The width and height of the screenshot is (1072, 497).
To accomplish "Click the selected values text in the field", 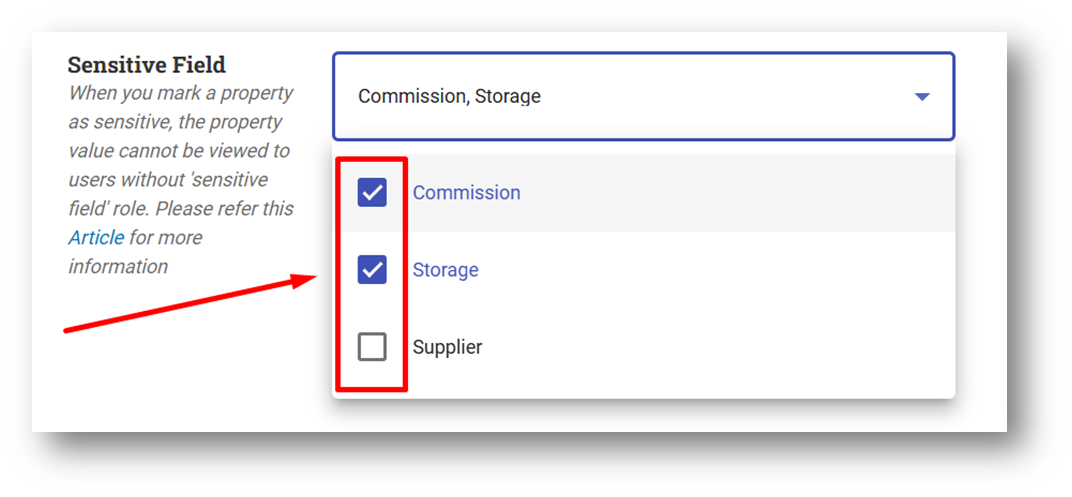I will pos(449,97).
